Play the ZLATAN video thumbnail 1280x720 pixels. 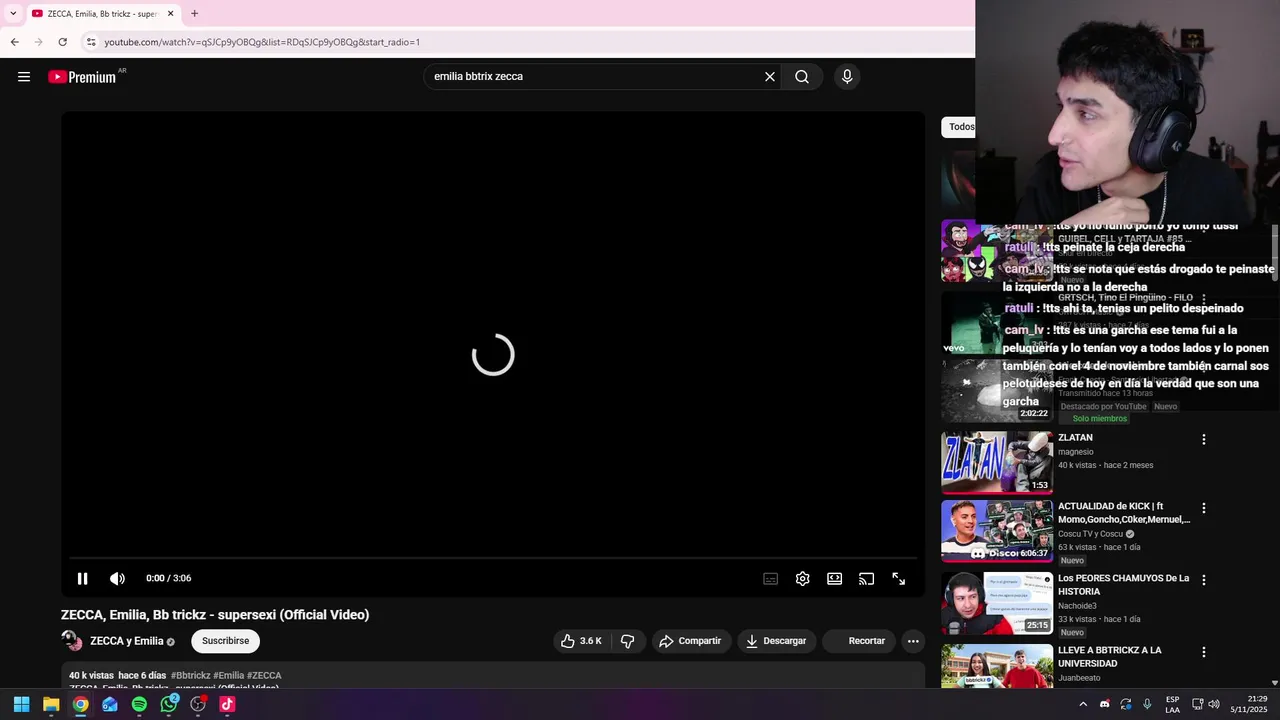pos(997,463)
